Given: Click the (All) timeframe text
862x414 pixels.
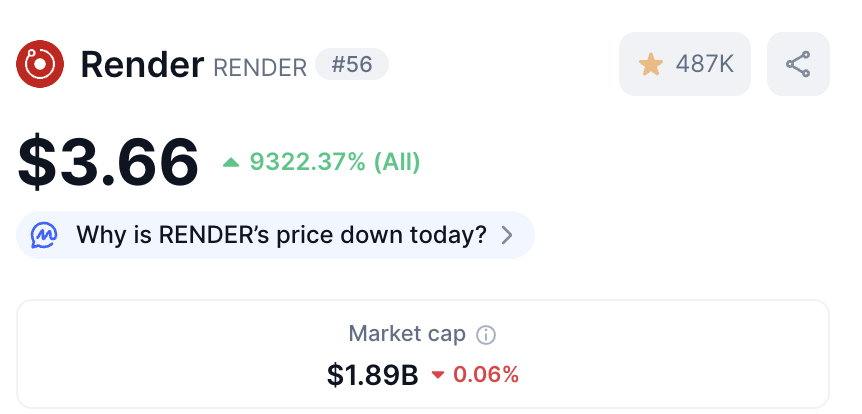Looking at the screenshot, I should tap(397, 162).
